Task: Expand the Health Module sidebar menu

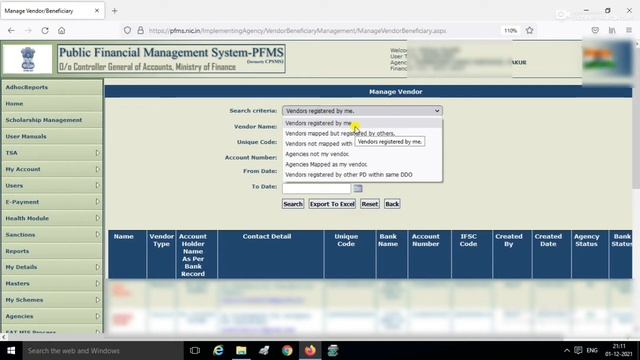Action: pyautogui.click(x=52, y=218)
